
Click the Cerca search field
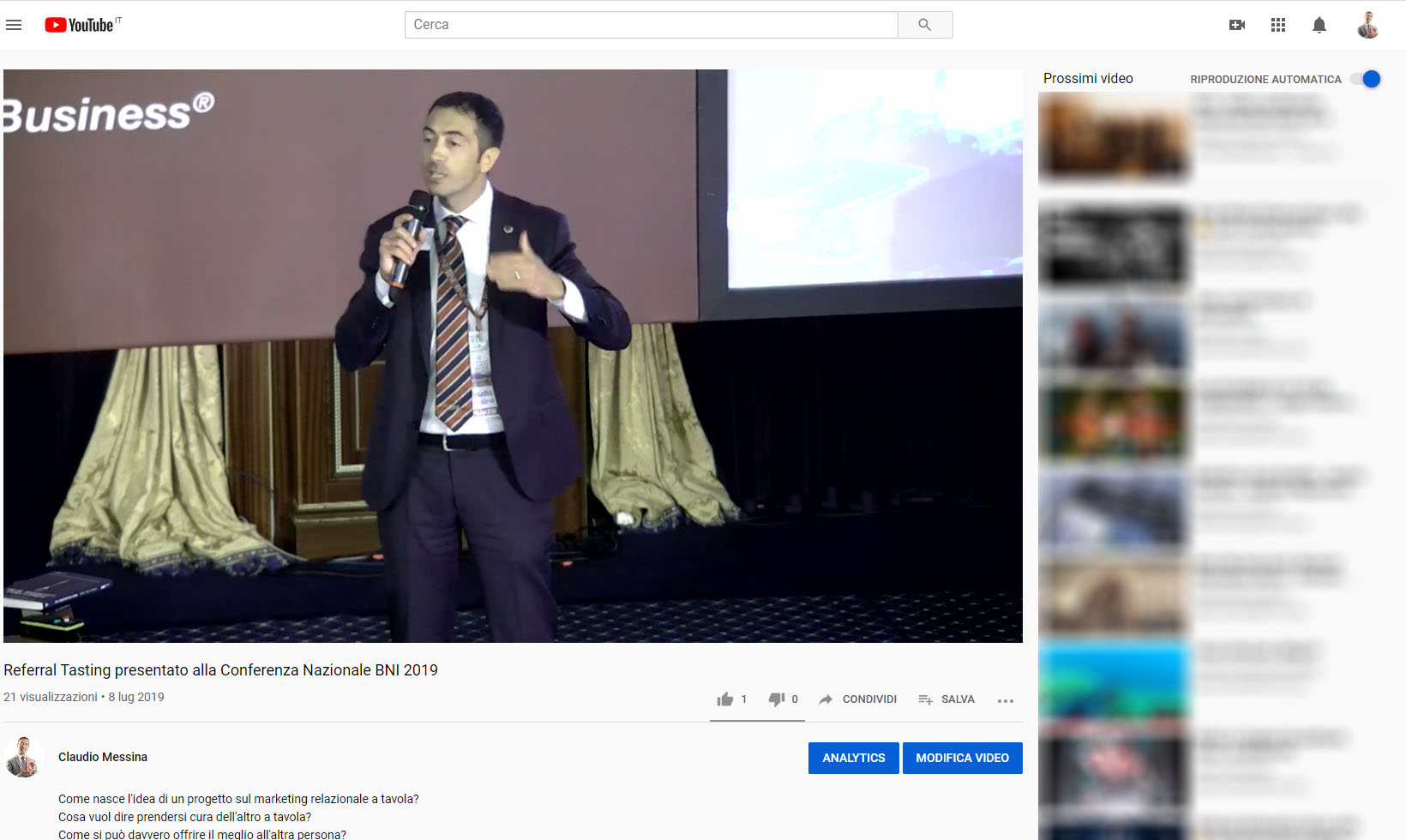point(652,25)
